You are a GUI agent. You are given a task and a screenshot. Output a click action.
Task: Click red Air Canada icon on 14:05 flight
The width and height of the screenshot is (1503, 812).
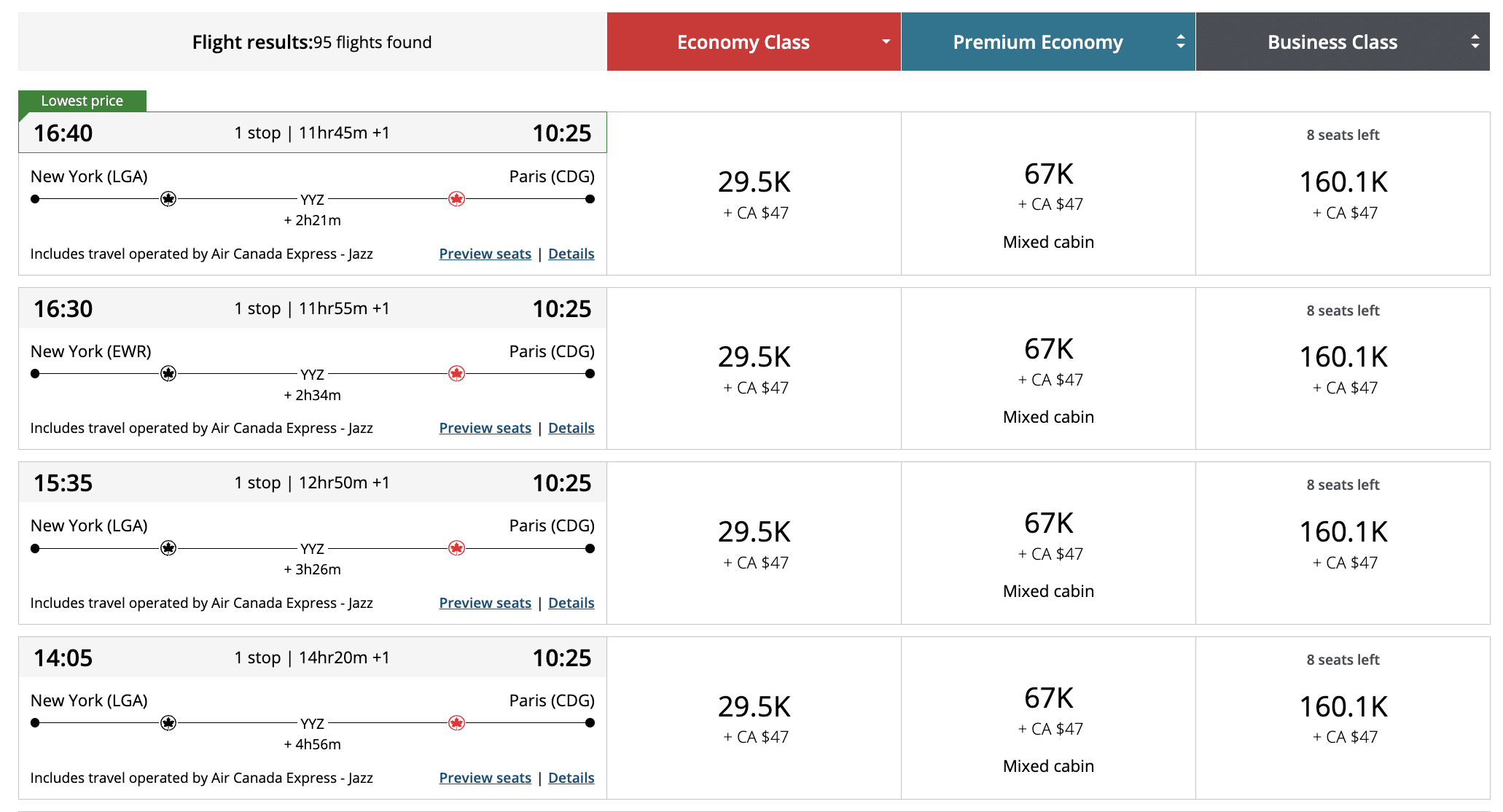(x=457, y=723)
